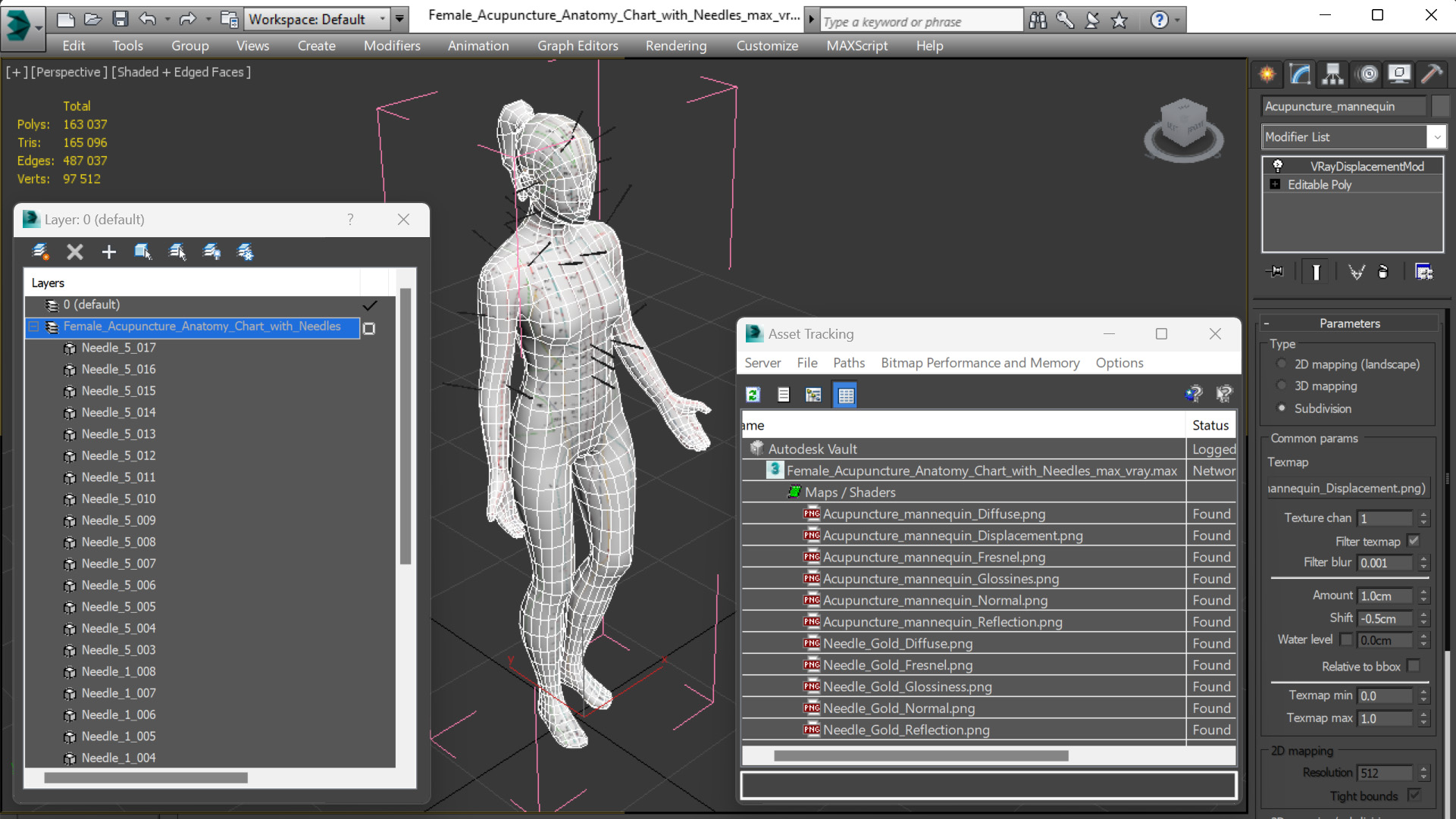
Task: Open the Modifier List dropdown
Action: click(1436, 137)
